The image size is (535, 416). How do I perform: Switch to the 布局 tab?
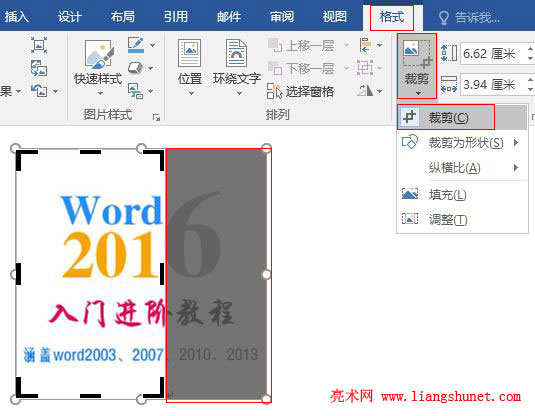tap(122, 16)
